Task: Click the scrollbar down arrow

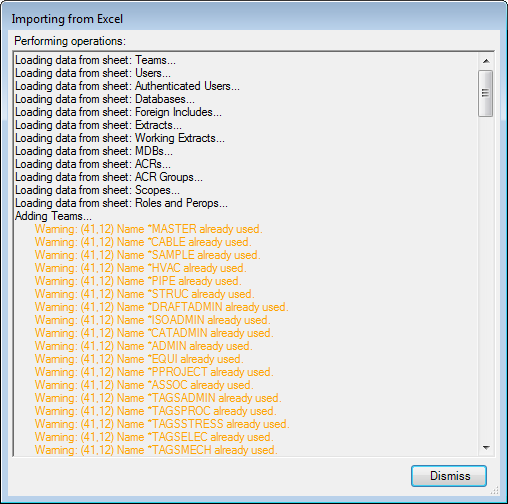Action: pos(486,448)
